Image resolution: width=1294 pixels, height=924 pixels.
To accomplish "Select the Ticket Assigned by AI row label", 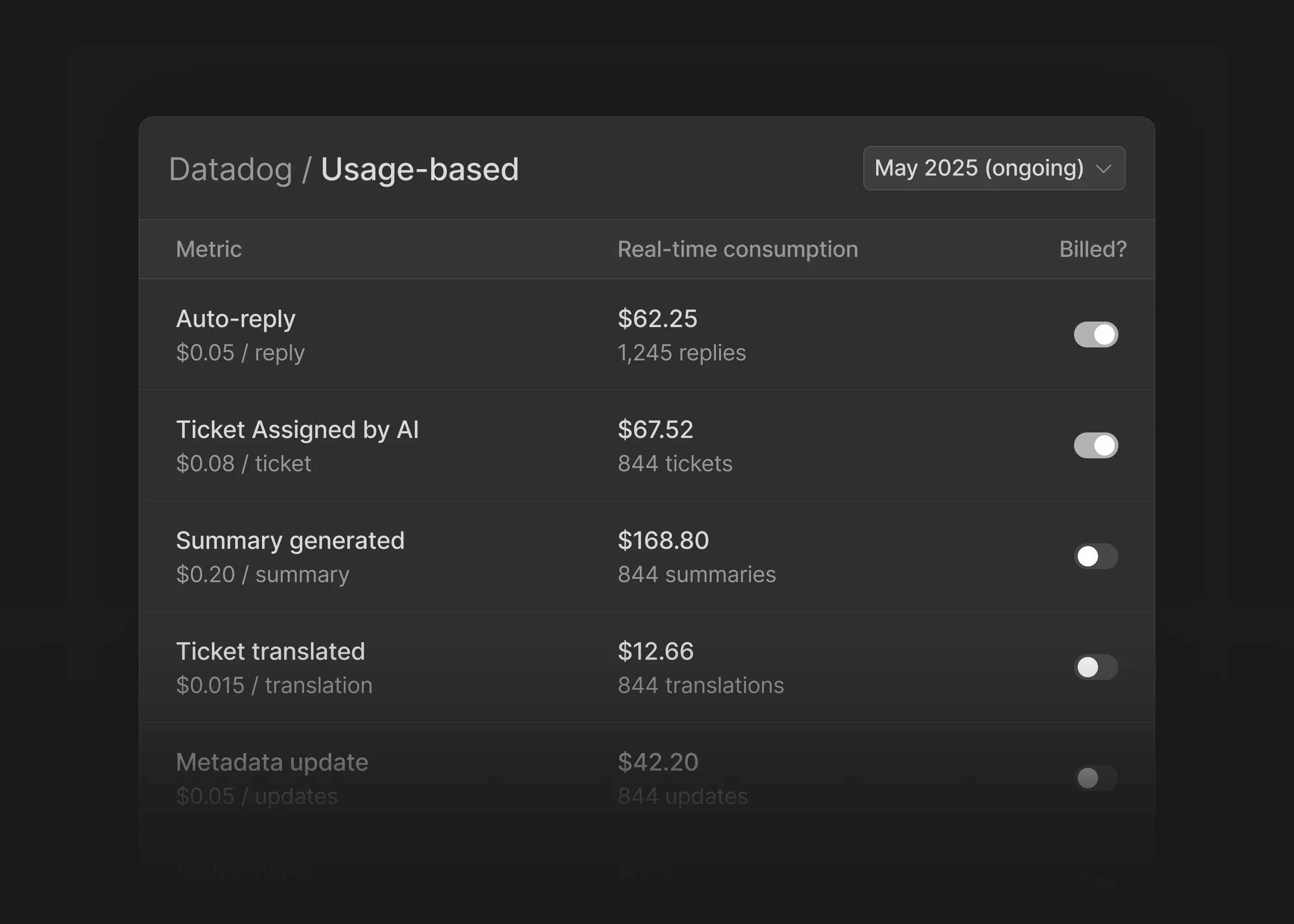I will pyautogui.click(x=297, y=430).
